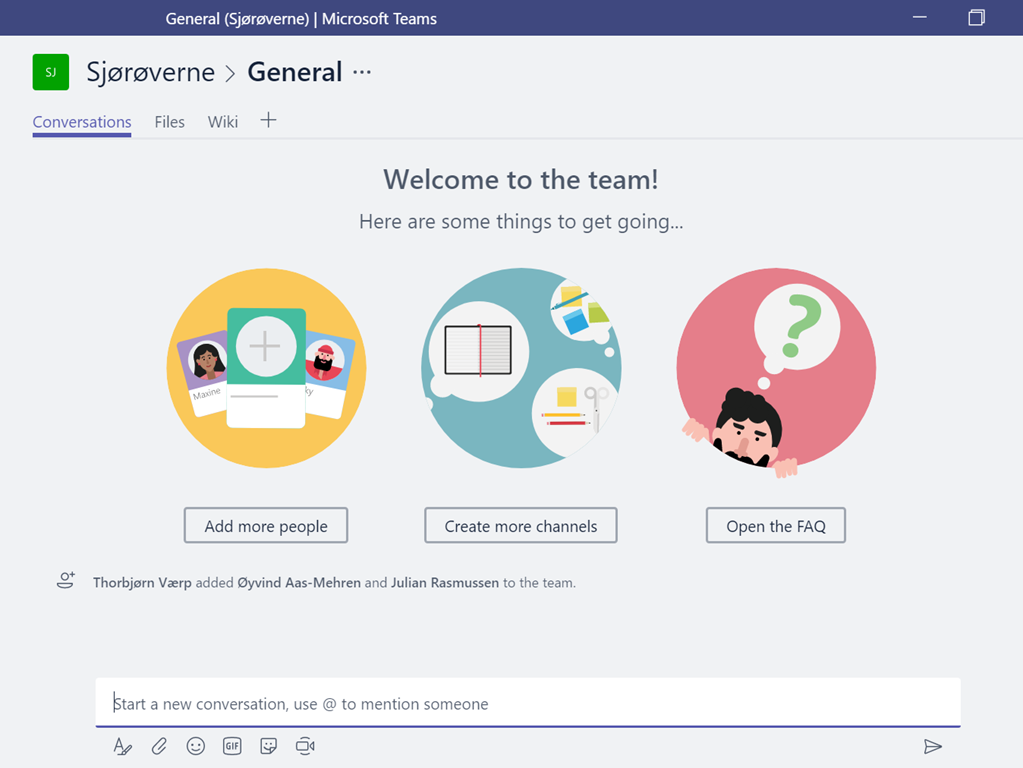Click the Open the FAQ button
This screenshot has width=1023, height=768.
(x=776, y=526)
